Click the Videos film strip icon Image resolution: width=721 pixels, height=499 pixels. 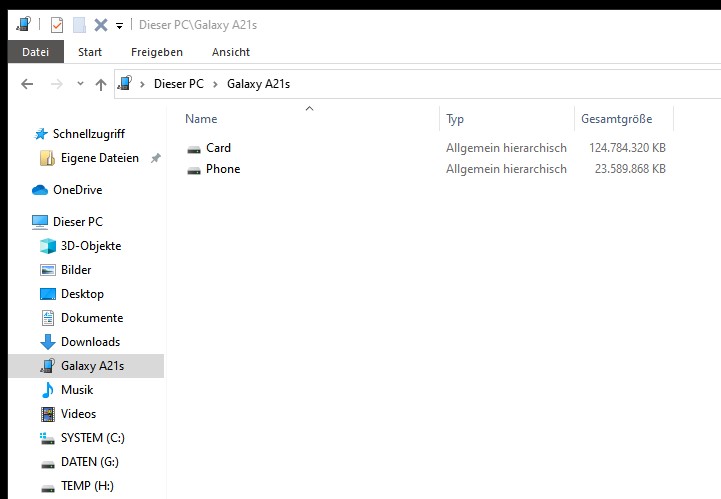(48, 414)
